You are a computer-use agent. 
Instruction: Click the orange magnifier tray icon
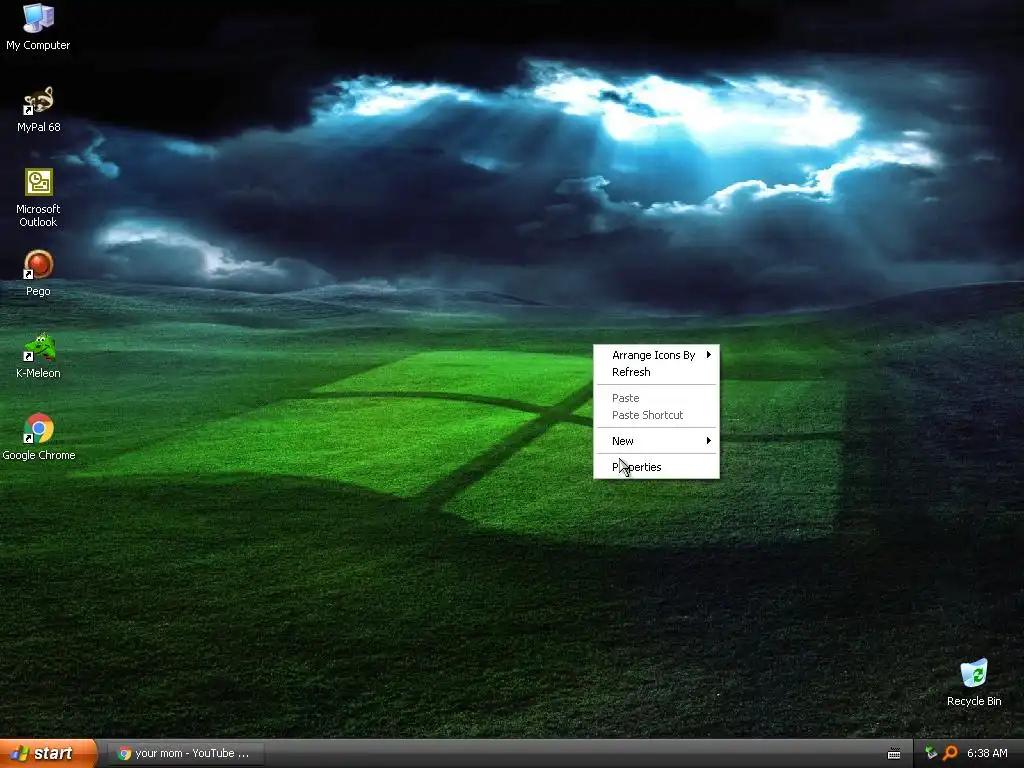(x=950, y=753)
